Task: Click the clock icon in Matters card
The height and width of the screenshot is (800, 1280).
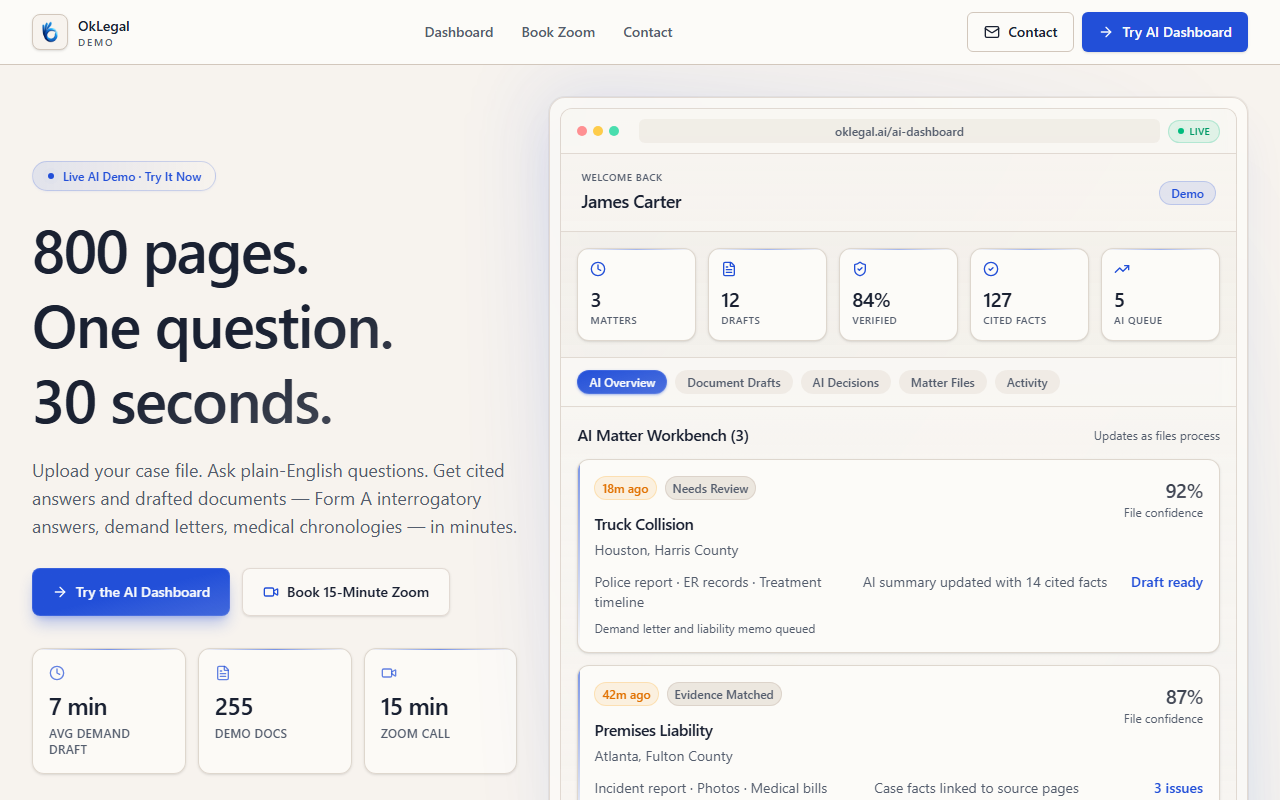Action: coord(598,269)
